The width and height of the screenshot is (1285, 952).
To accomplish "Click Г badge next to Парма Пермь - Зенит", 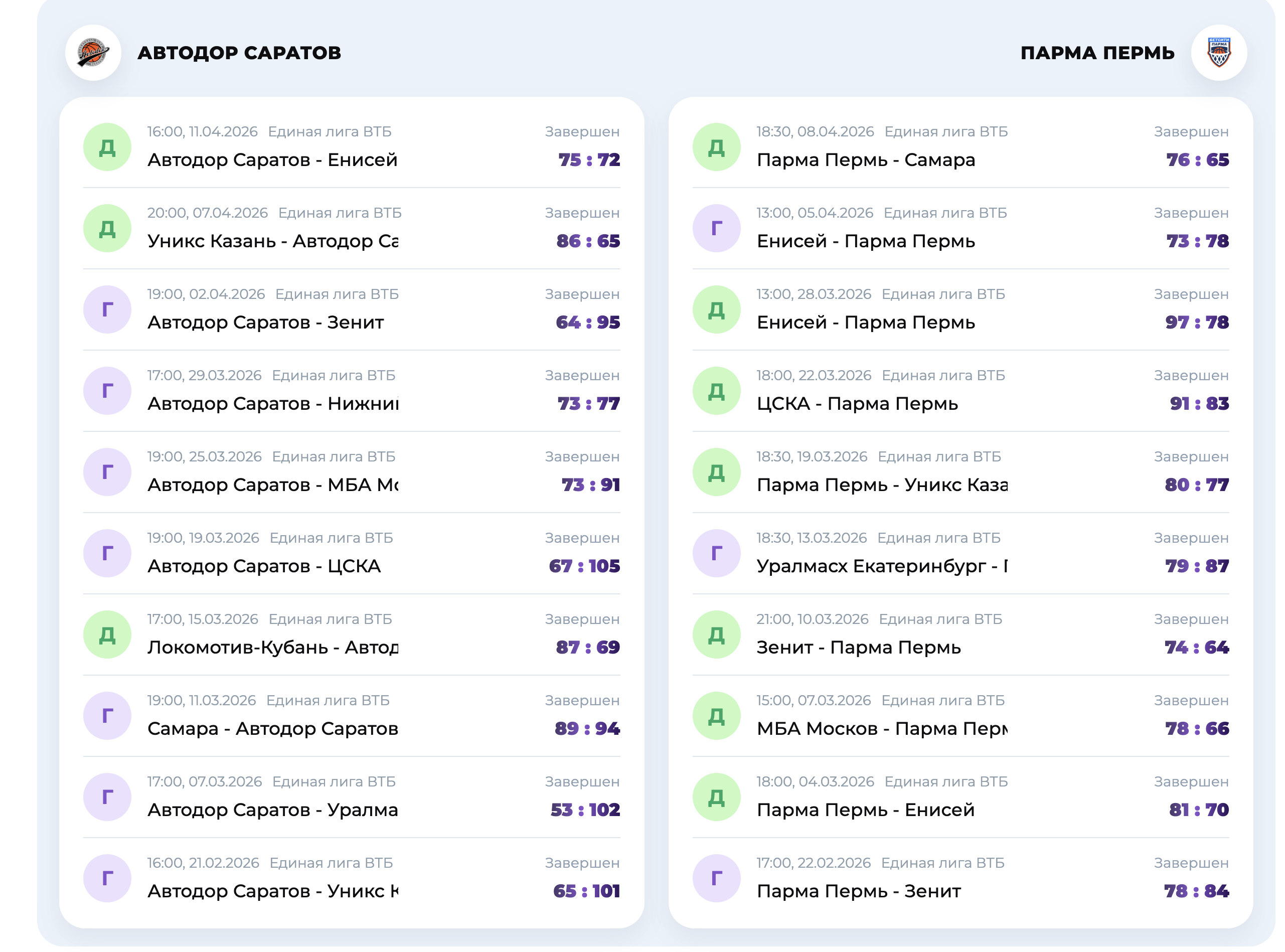I will pos(716,879).
